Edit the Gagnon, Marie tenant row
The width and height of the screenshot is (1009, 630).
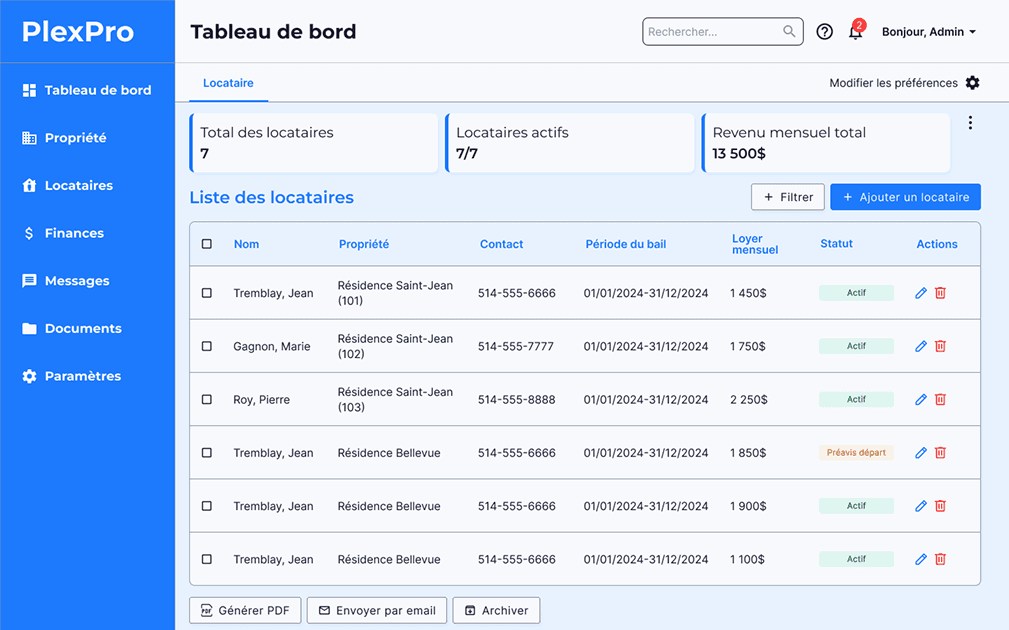(x=921, y=346)
